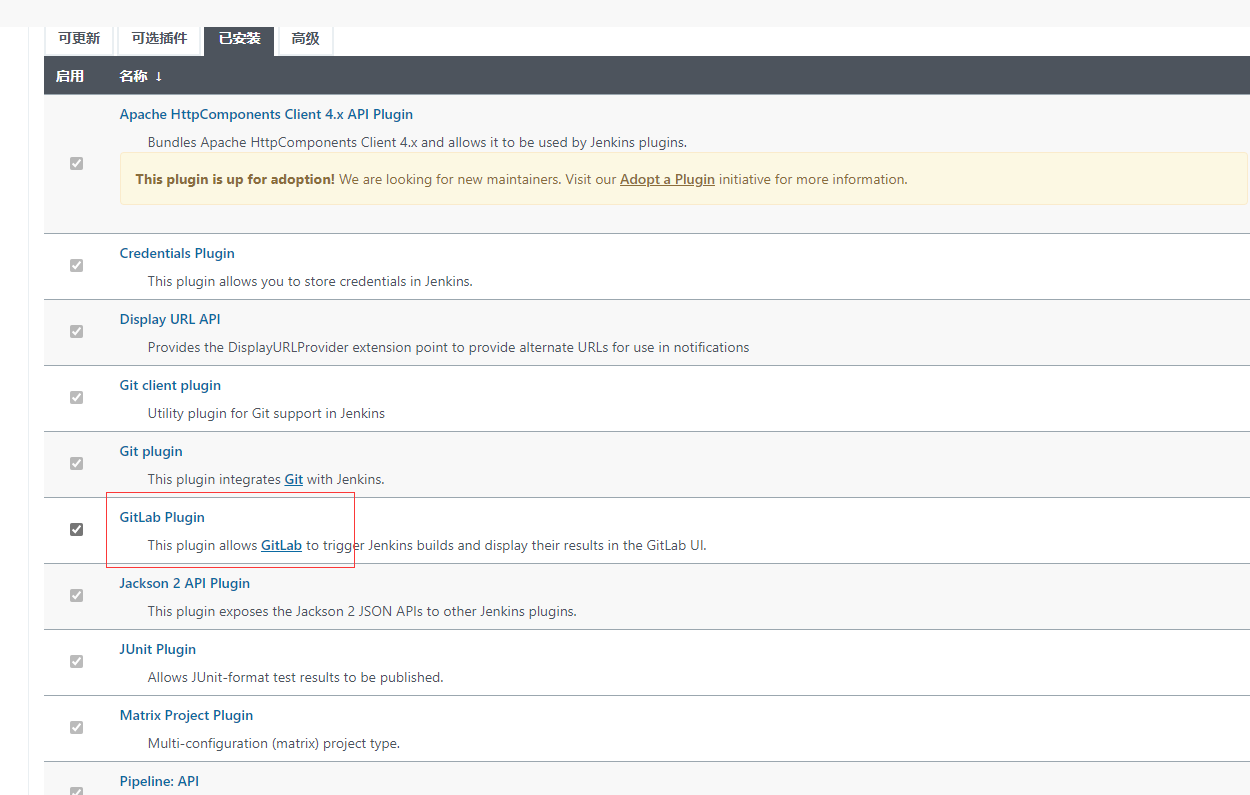Viewport: 1250px width, 795px height.
Task: Follow the Adopt a Plugin link
Action: tap(667, 180)
